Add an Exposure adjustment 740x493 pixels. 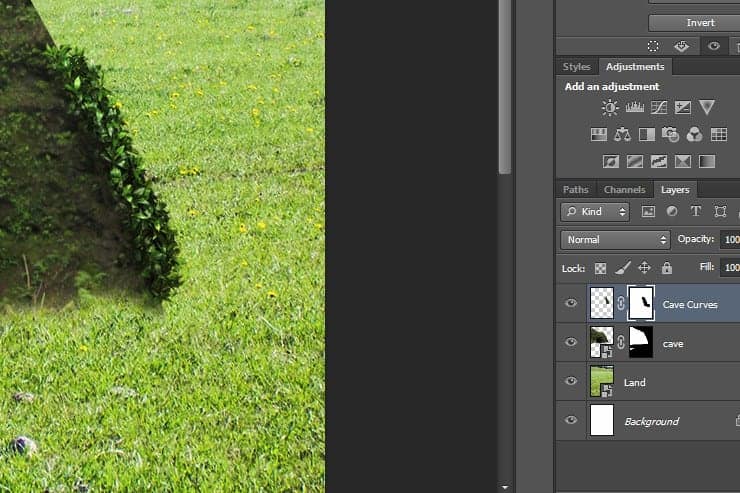coord(682,108)
